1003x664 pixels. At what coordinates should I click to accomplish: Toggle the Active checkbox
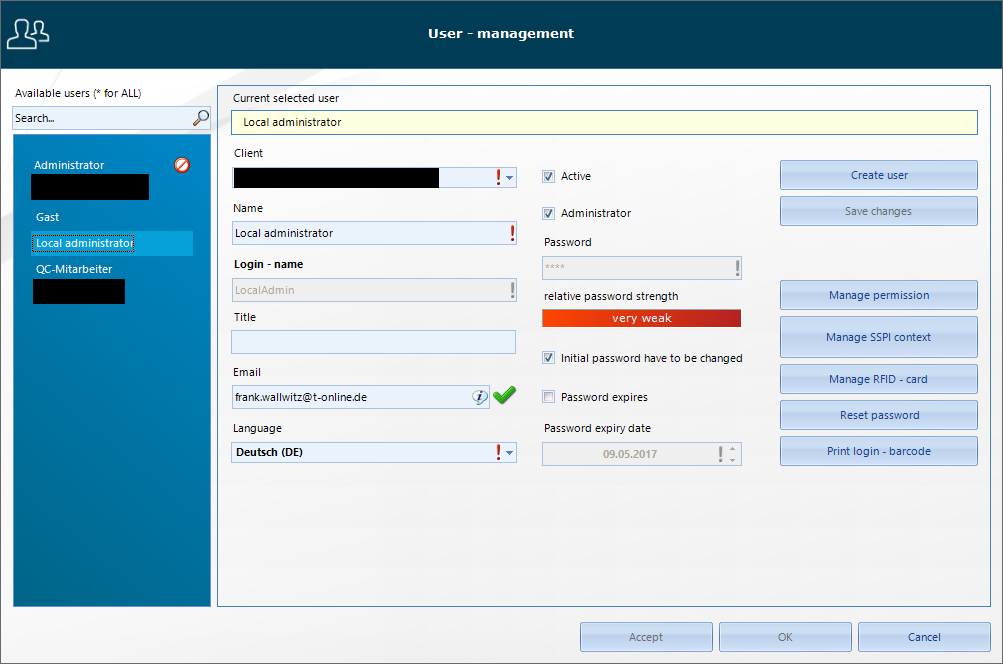(548, 177)
